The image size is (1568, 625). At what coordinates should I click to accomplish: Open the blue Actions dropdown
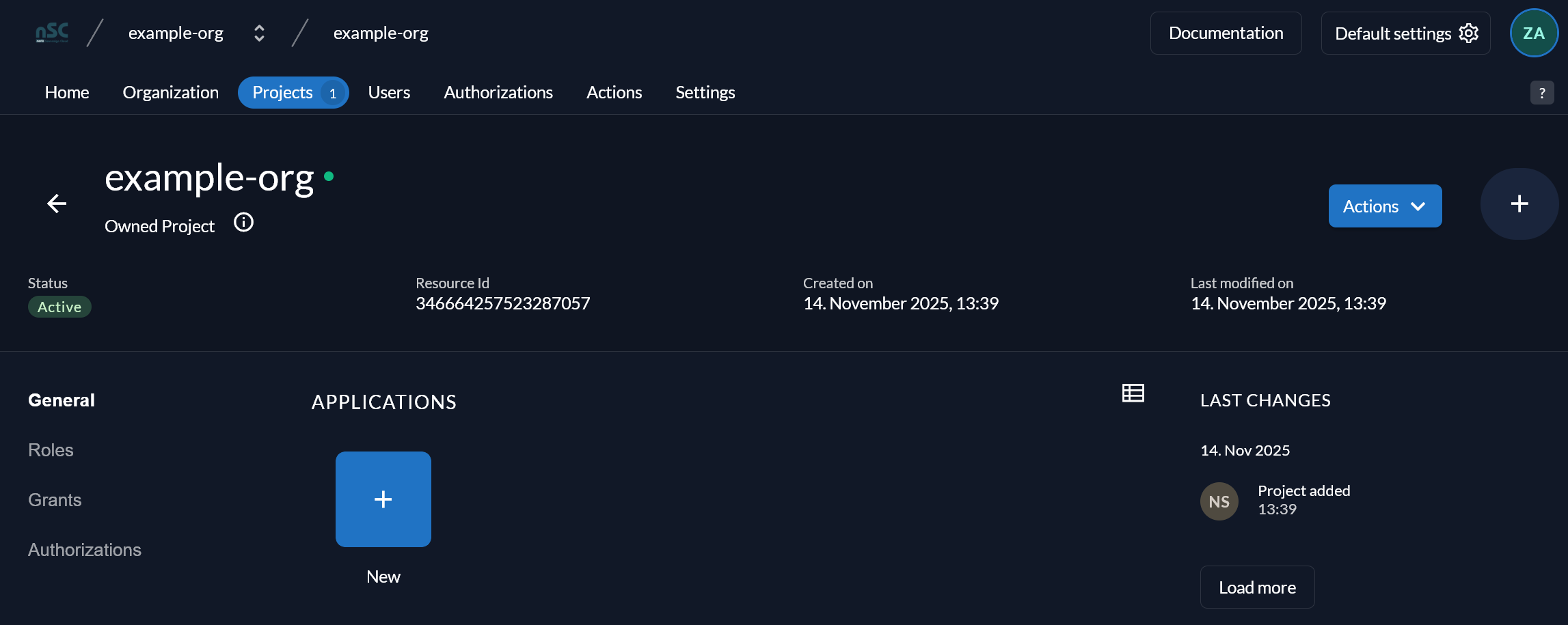pyautogui.click(x=1385, y=206)
